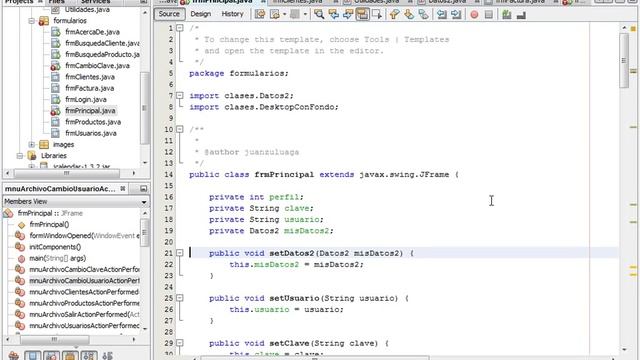Open the History view
640x360 pixels.
[x=232, y=14]
